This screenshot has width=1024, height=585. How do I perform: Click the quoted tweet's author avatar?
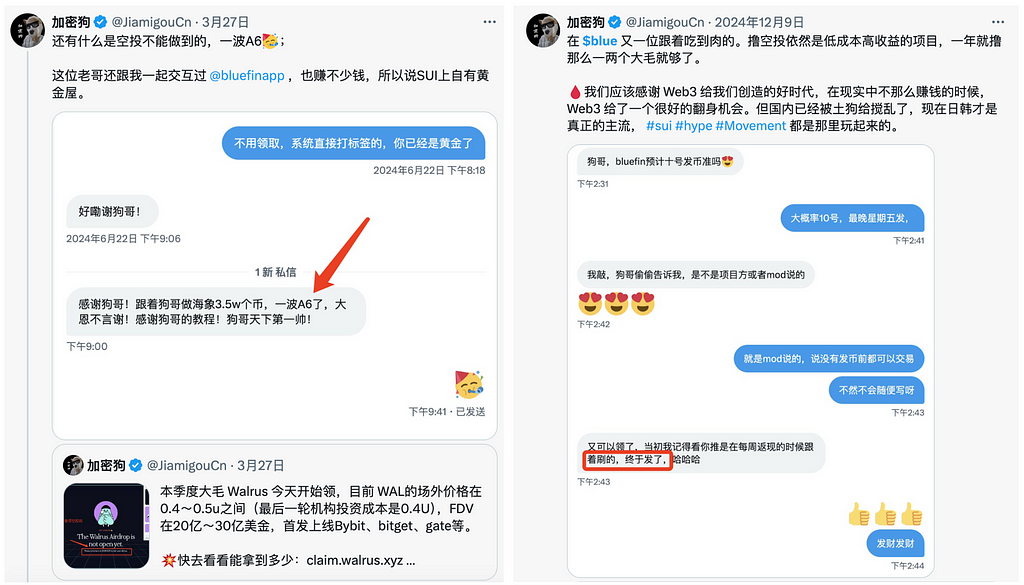pyautogui.click(x=72, y=466)
